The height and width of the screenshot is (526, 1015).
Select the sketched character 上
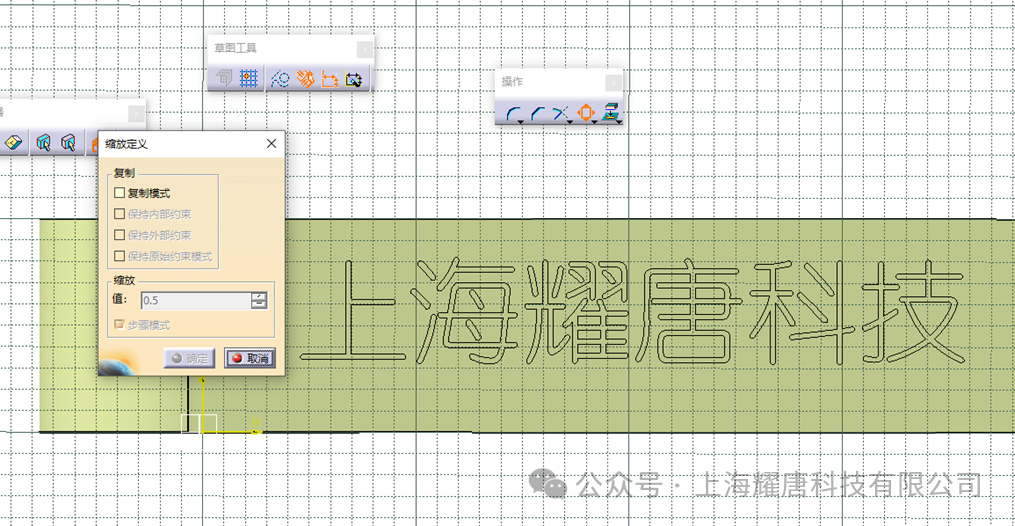(353, 312)
